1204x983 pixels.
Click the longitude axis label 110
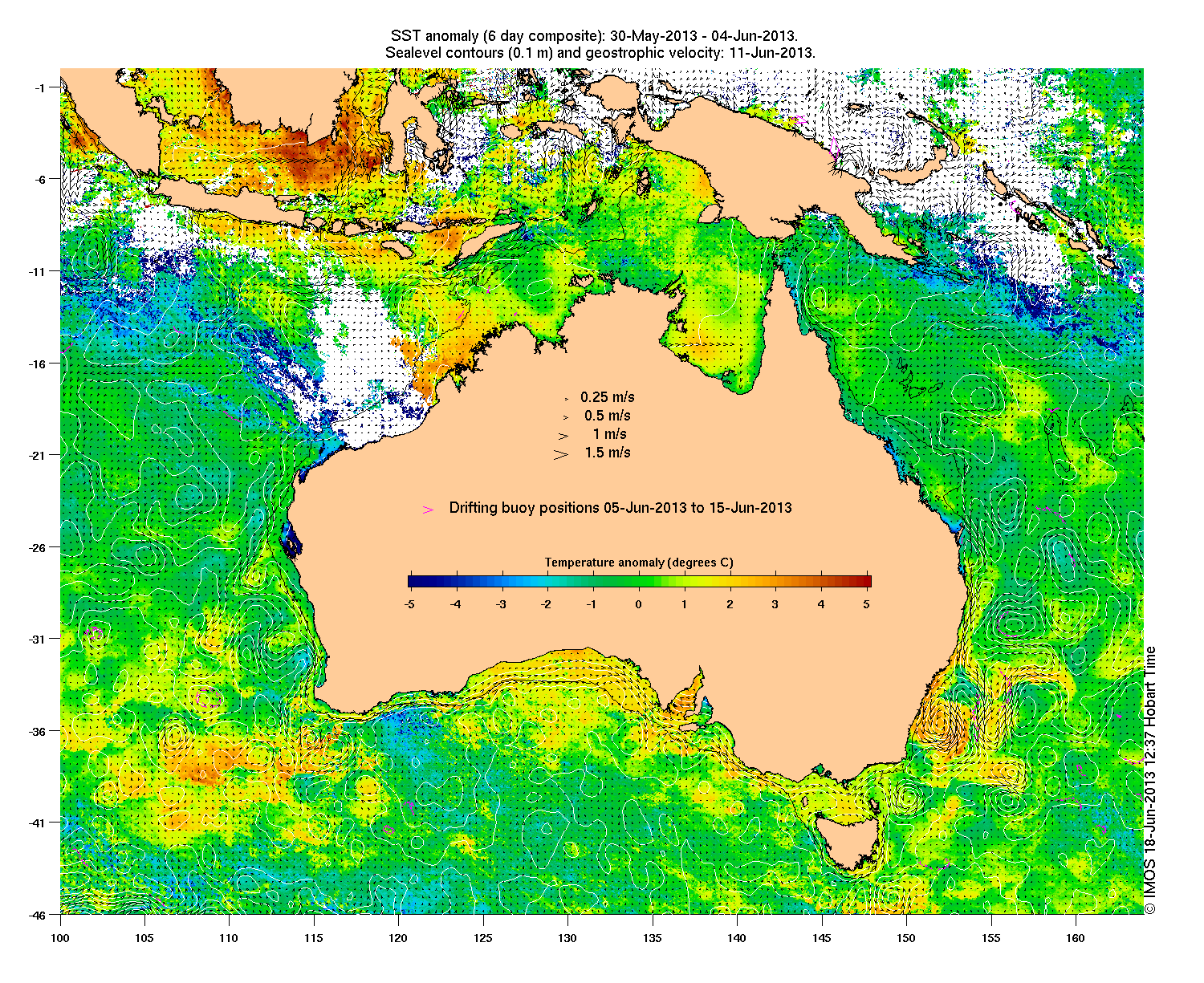click(230, 938)
